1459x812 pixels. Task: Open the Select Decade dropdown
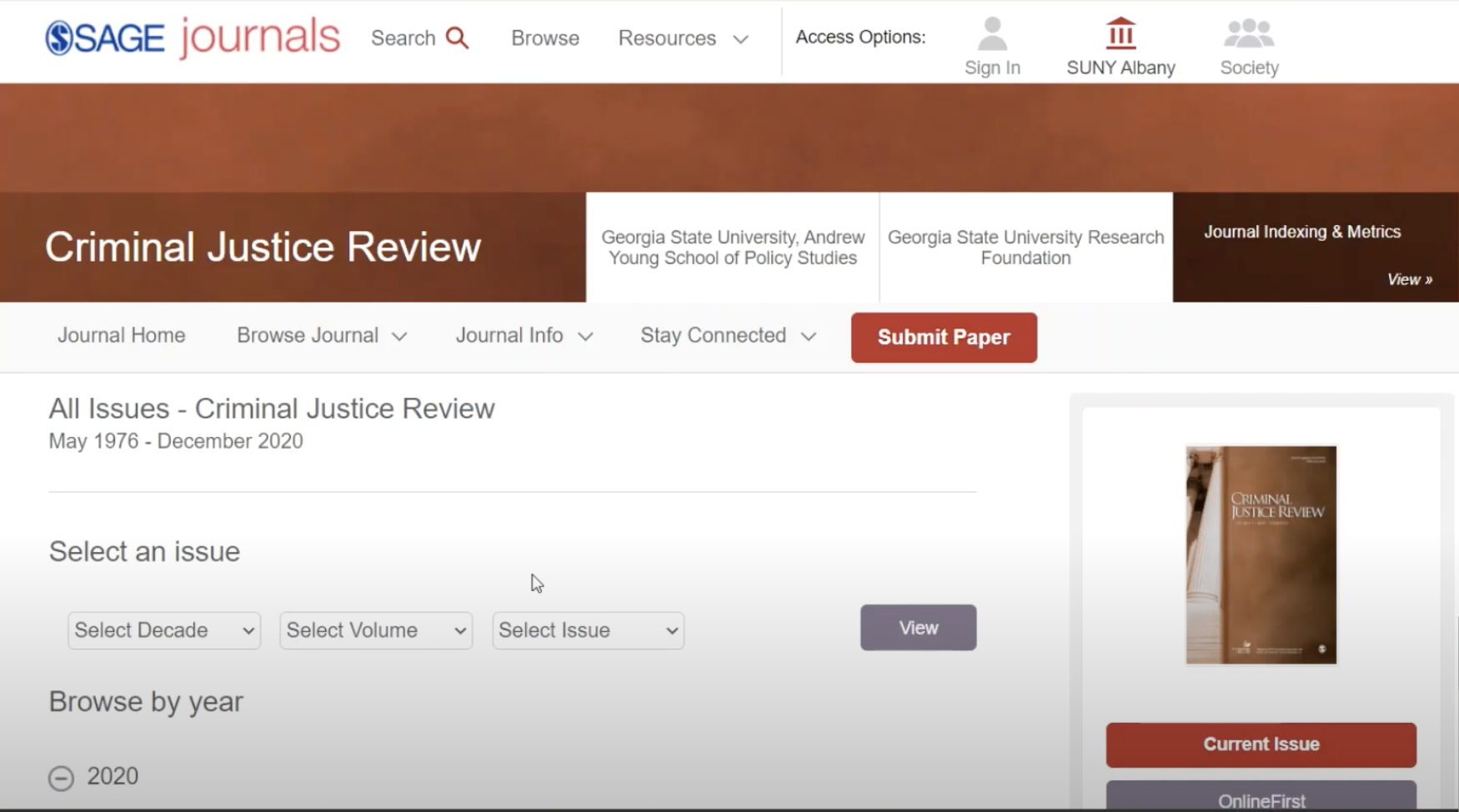164,630
